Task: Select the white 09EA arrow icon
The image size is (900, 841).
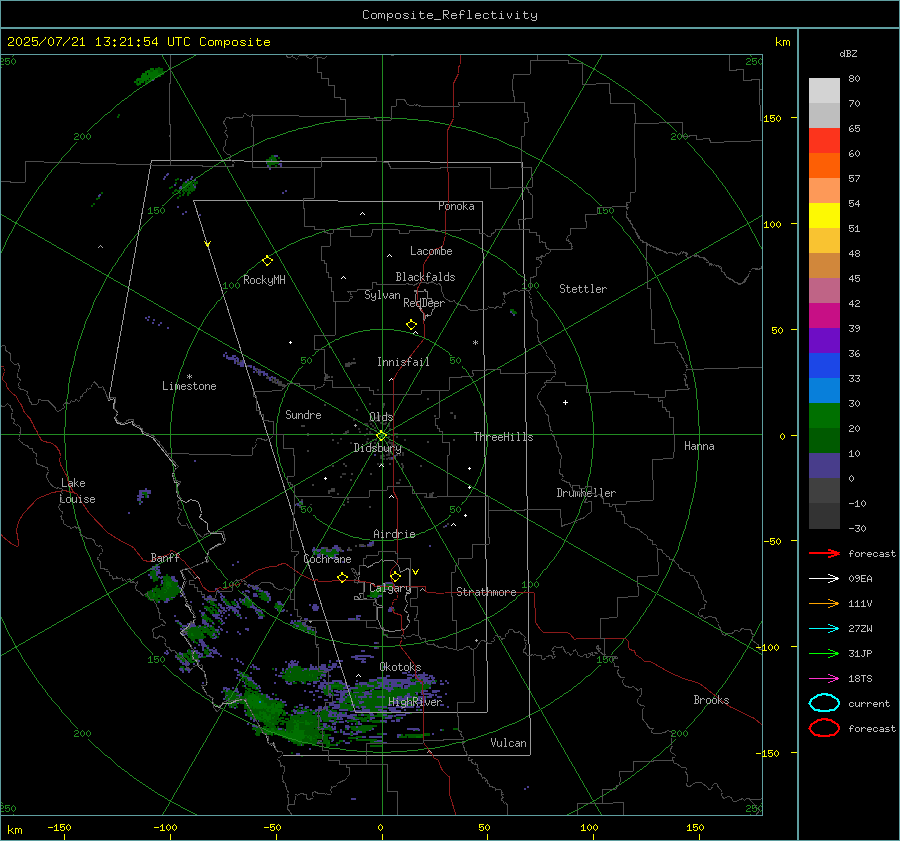Action: pyautogui.click(x=824, y=578)
